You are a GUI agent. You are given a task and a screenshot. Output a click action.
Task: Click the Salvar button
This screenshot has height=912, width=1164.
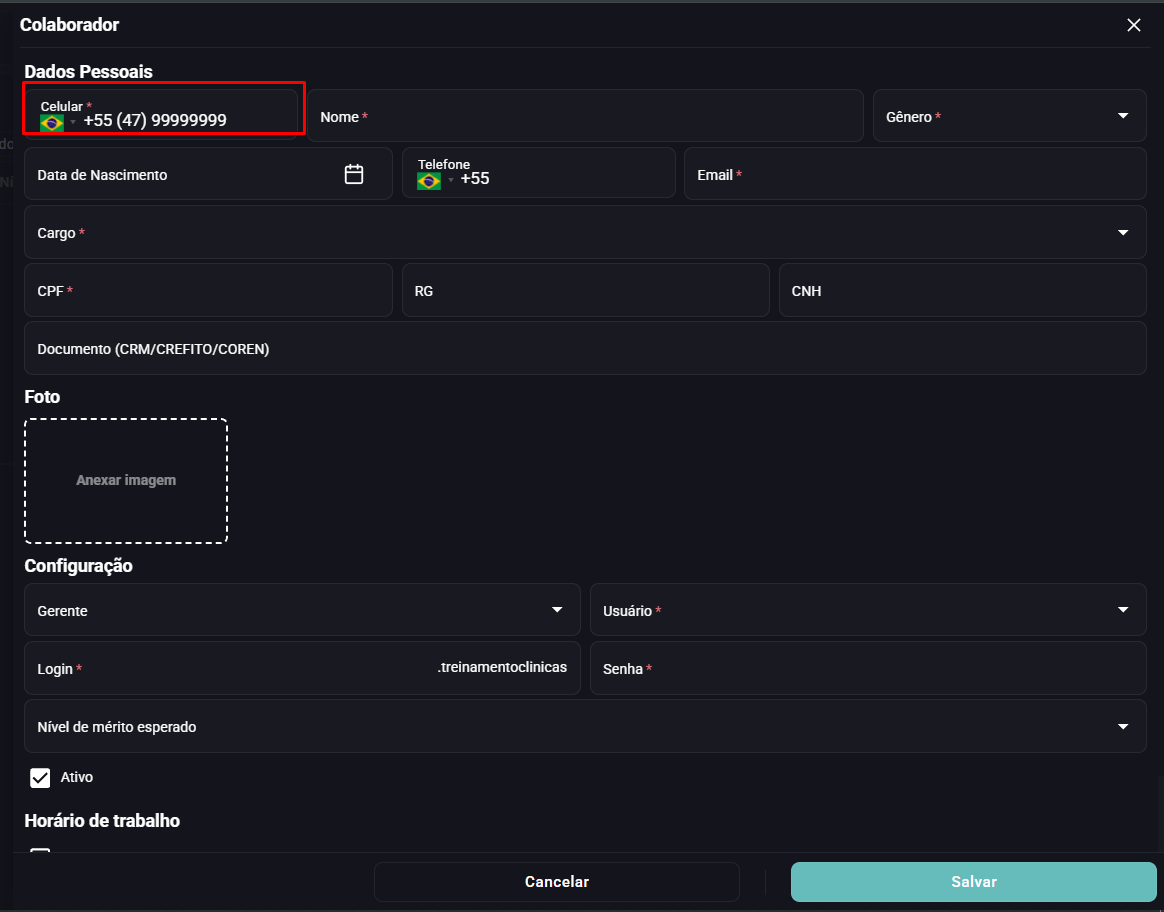point(973,882)
